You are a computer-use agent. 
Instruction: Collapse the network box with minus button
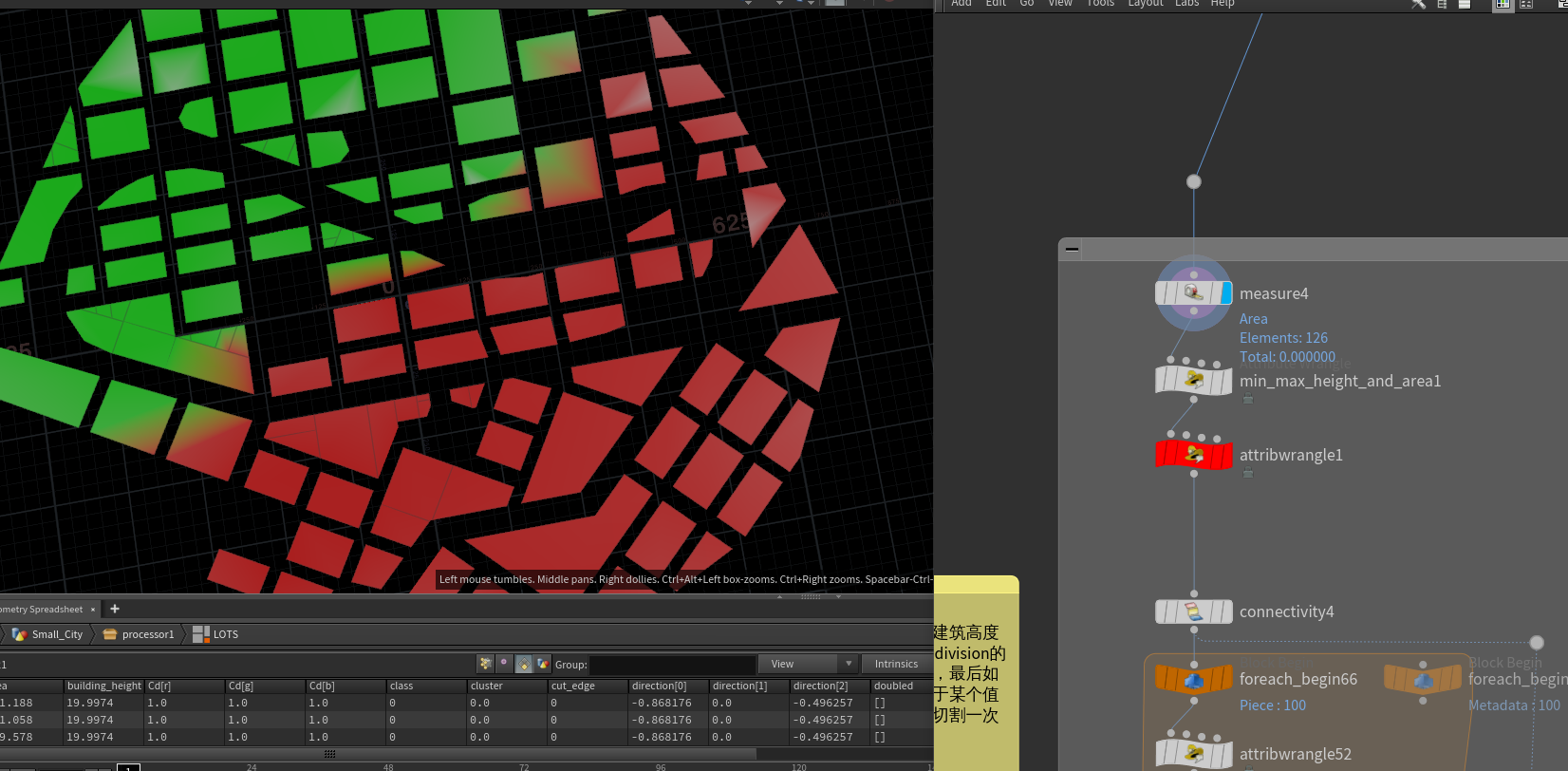[x=1072, y=249]
